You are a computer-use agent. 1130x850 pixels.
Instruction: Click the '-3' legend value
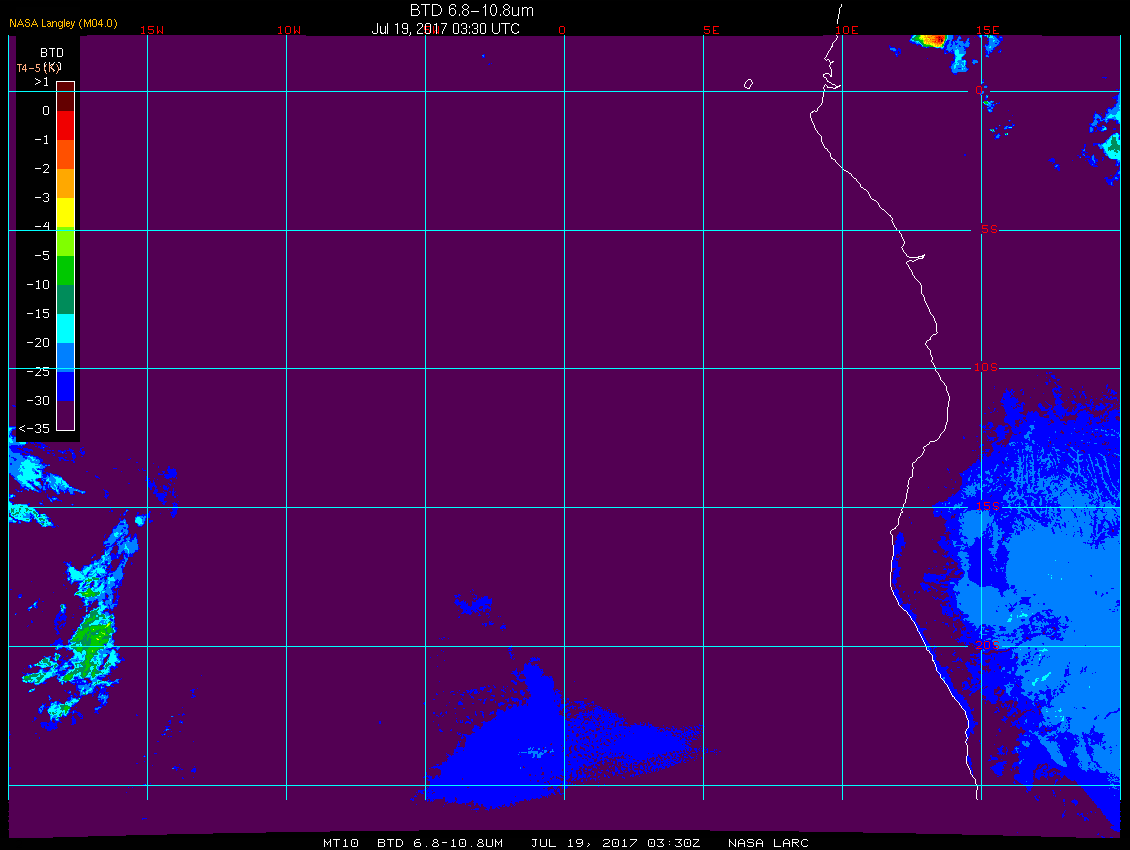click(42, 198)
